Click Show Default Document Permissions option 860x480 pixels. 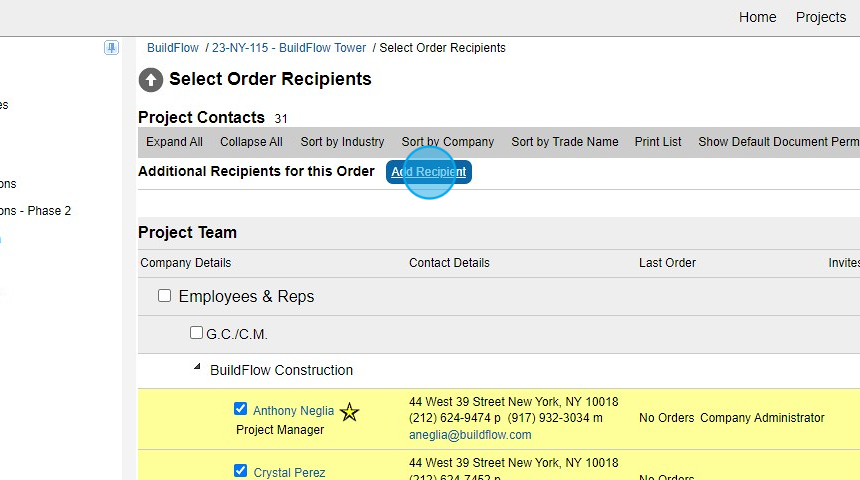[779, 142]
